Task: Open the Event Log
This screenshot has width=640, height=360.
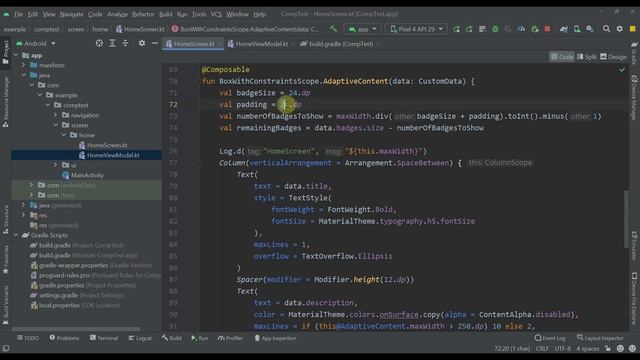Action: [x=550, y=338]
